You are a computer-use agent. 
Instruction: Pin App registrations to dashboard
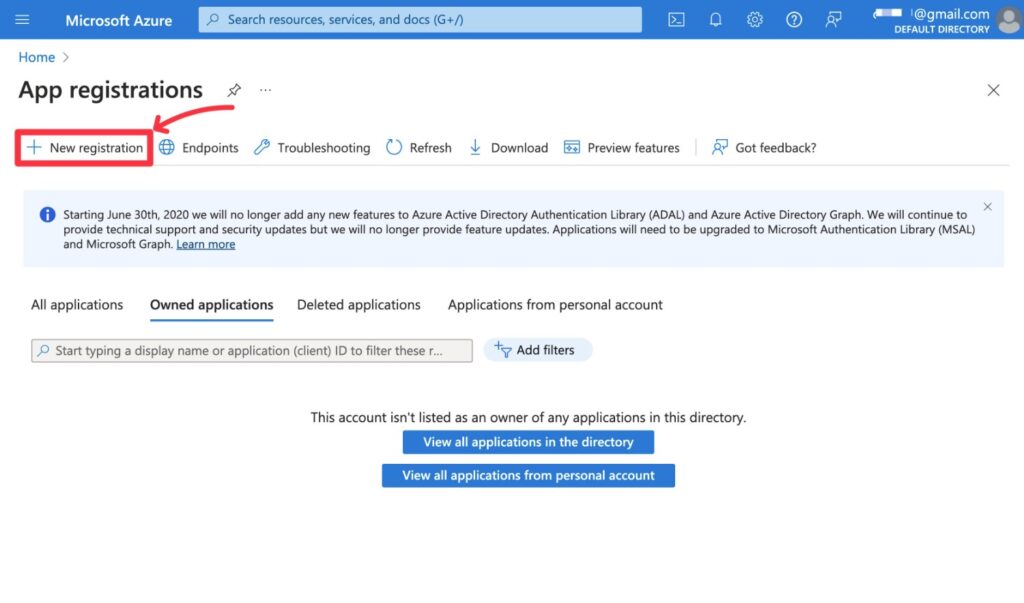tap(234, 90)
